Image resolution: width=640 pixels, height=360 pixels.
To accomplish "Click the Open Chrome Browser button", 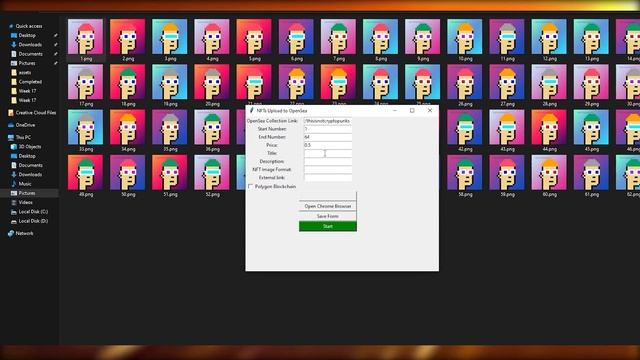I will click(x=328, y=206).
